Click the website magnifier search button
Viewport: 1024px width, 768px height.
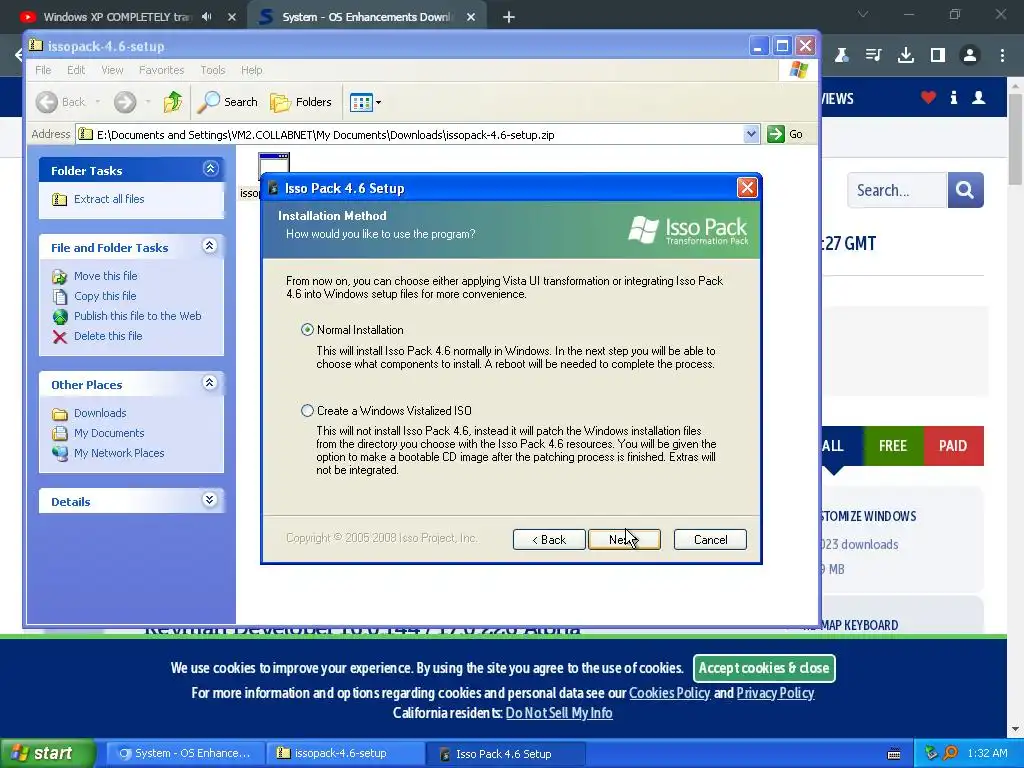965,190
